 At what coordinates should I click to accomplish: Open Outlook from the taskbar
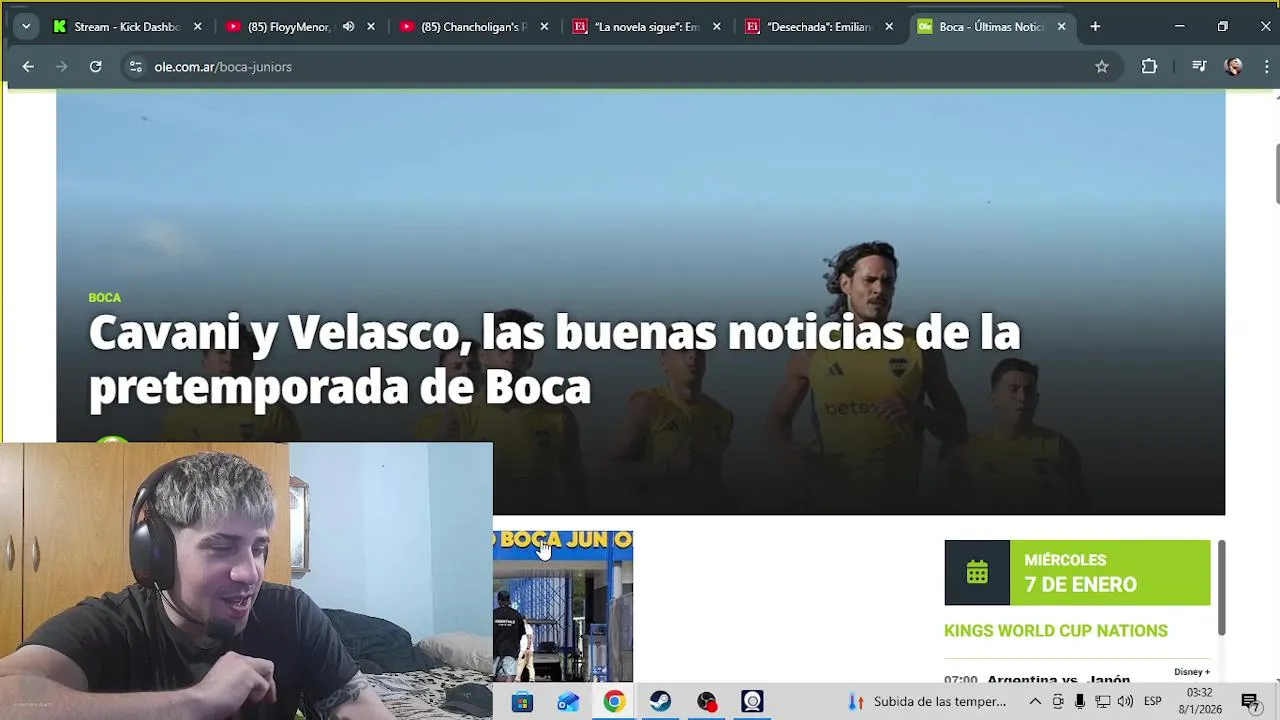click(x=568, y=702)
